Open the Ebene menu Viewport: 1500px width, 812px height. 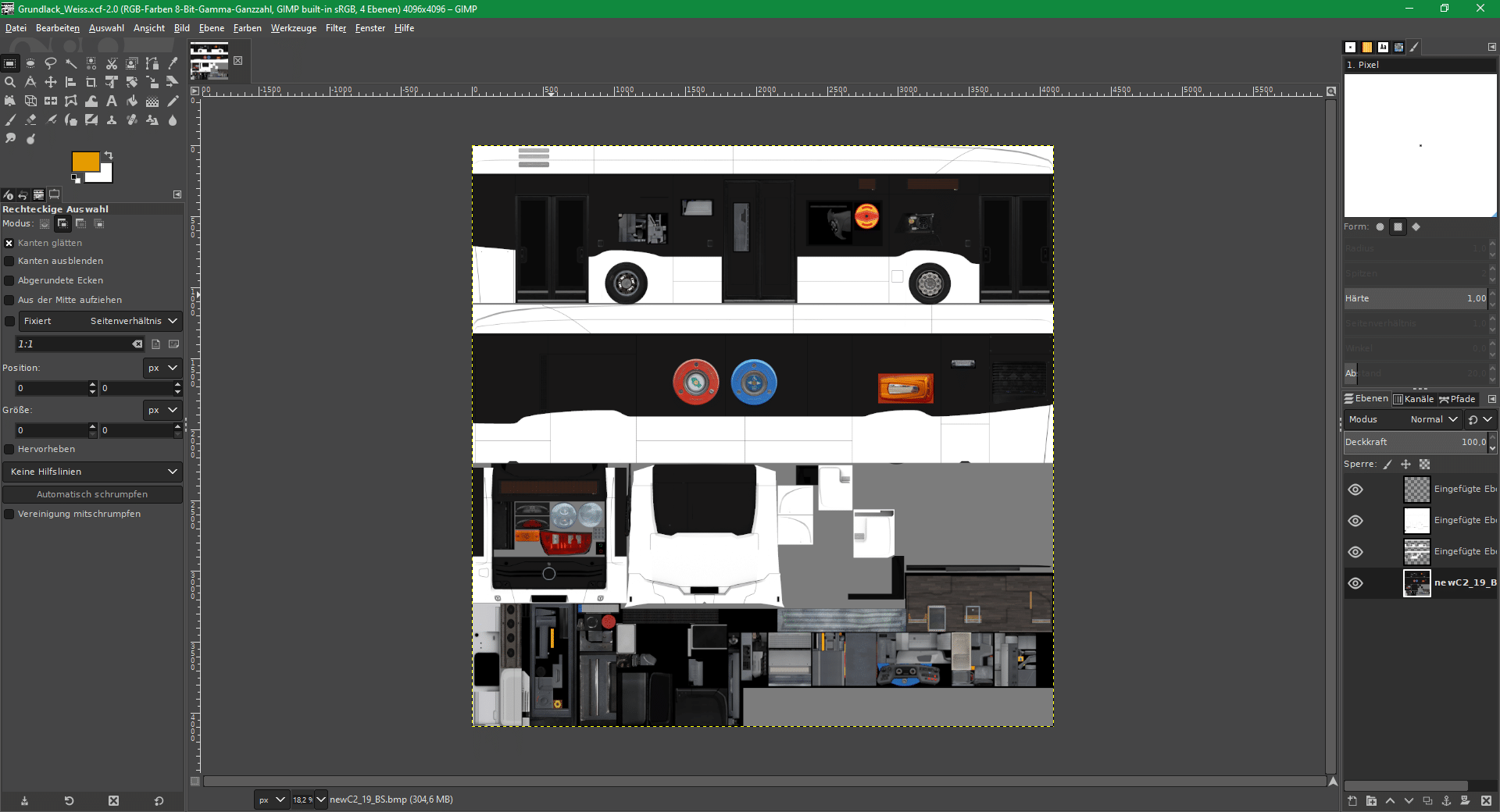tap(212, 28)
